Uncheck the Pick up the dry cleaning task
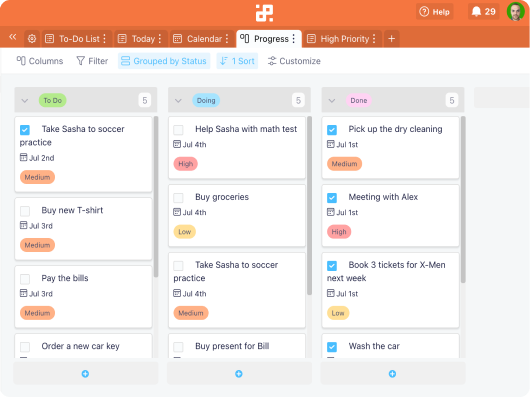The height and width of the screenshot is (397, 530). coord(332,130)
